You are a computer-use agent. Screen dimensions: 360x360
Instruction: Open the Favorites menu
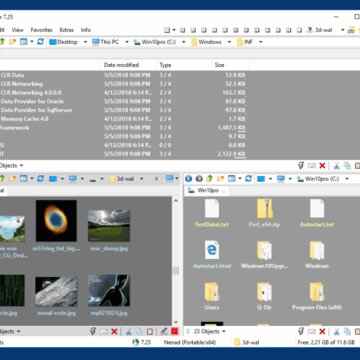click(42, 30)
